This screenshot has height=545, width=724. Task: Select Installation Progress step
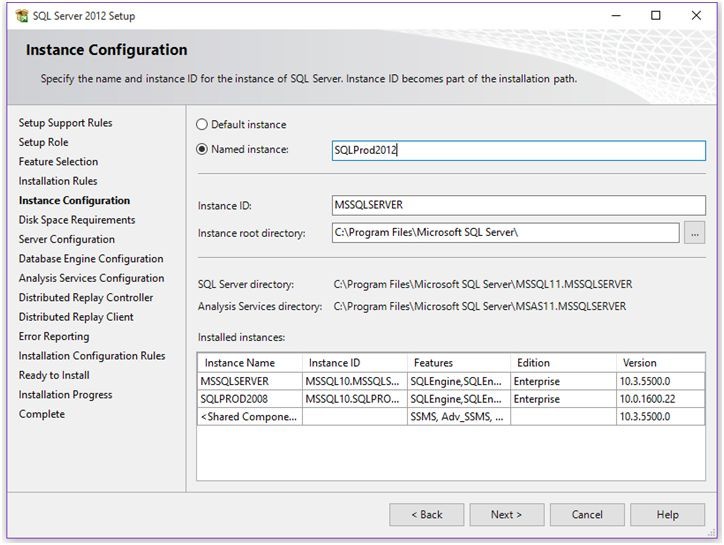66,394
